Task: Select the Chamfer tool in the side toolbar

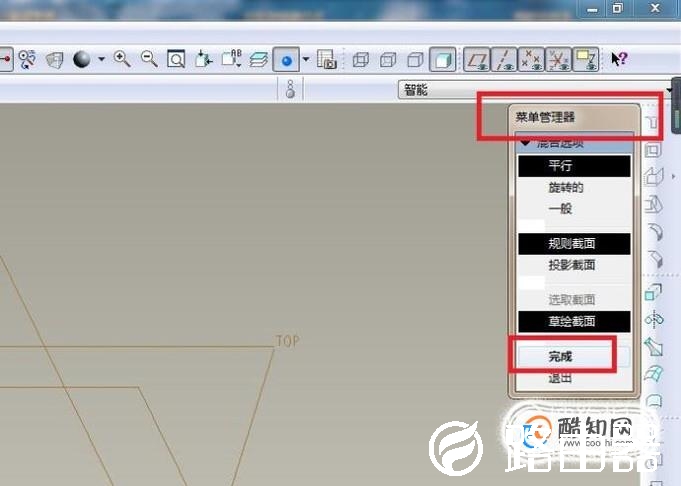Action: tap(655, 259)
